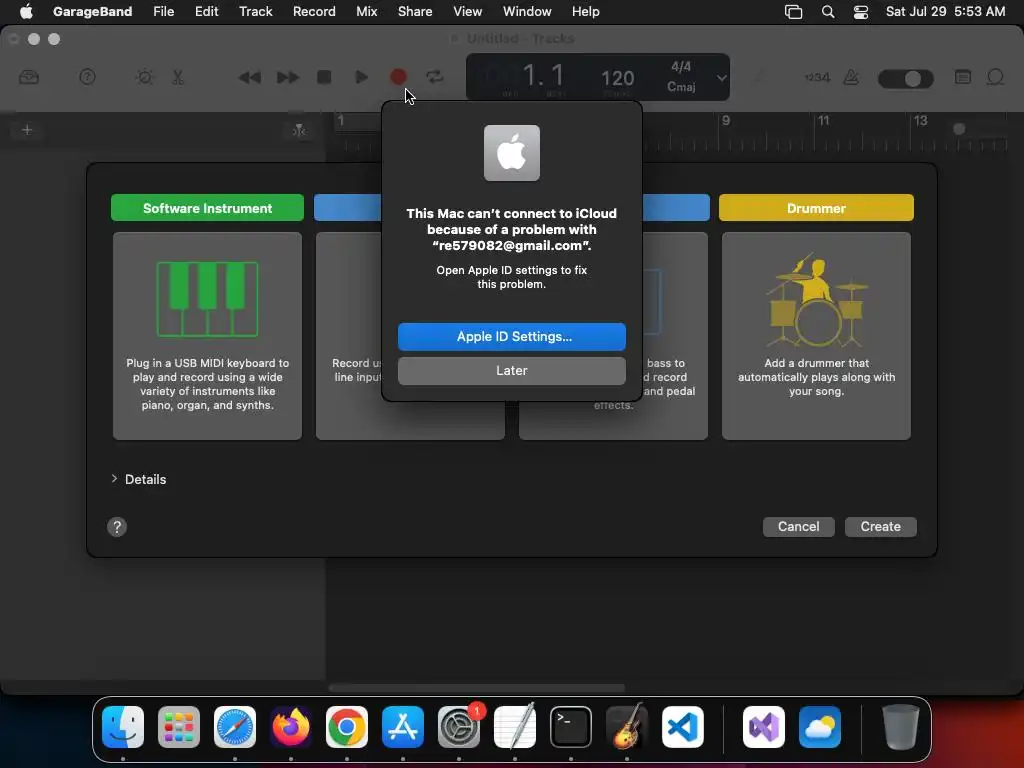Click the help question mark in track dialog
The height and width of the screenshot is (768, 1024).
(117, 527)
